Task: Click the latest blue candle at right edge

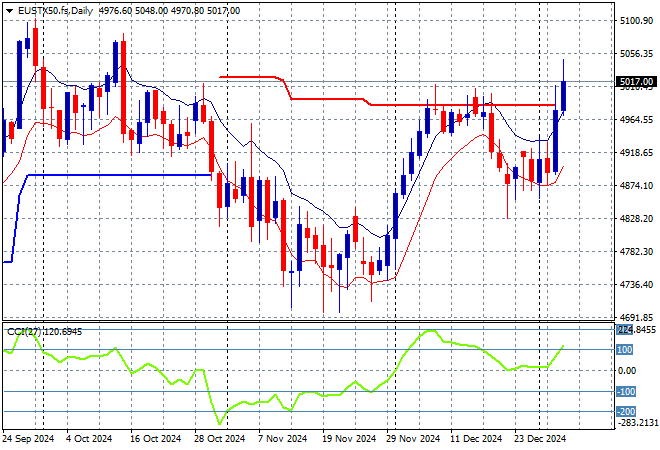Action: pos(564,95)
